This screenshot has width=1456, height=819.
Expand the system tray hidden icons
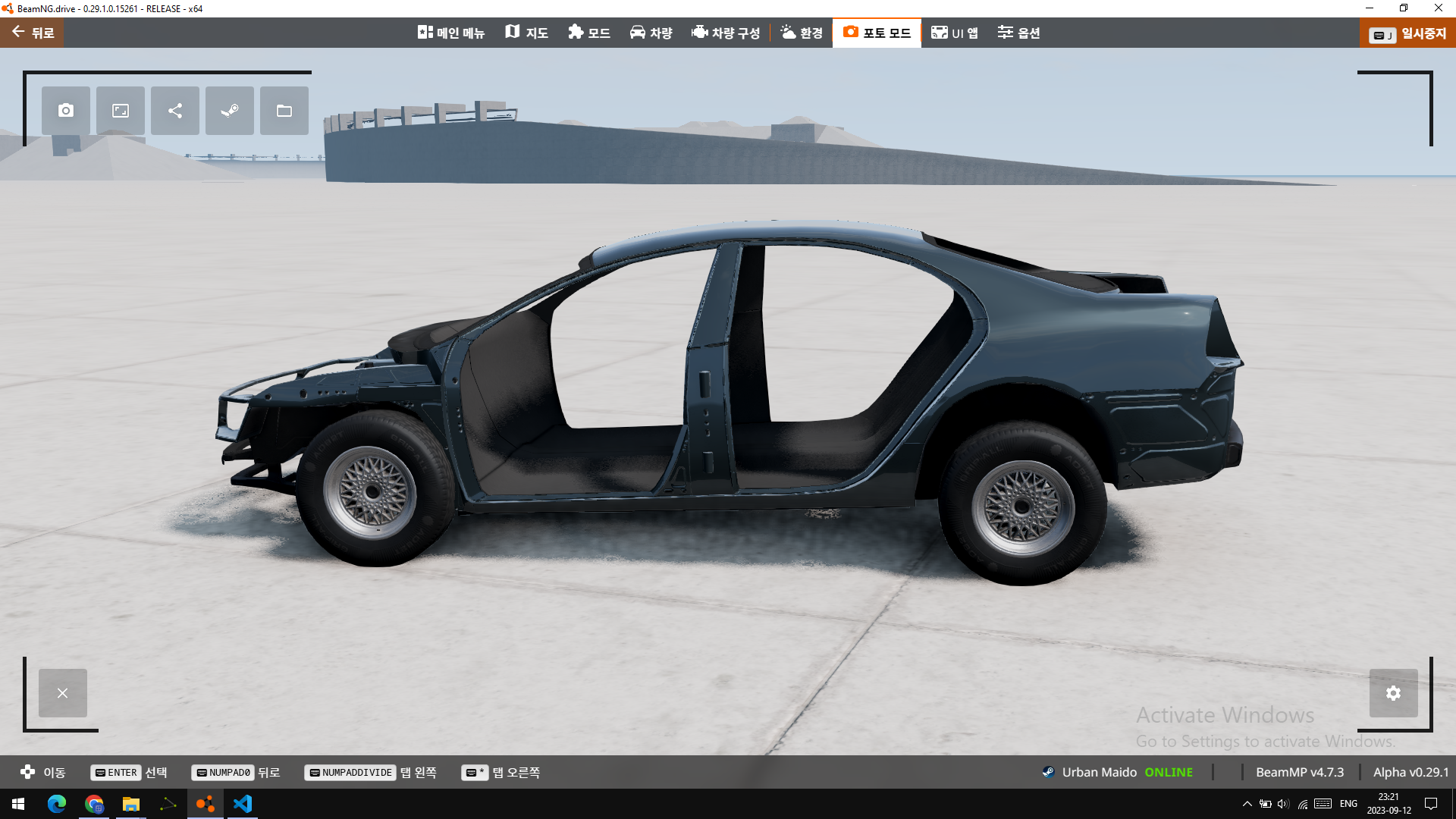1247,804
